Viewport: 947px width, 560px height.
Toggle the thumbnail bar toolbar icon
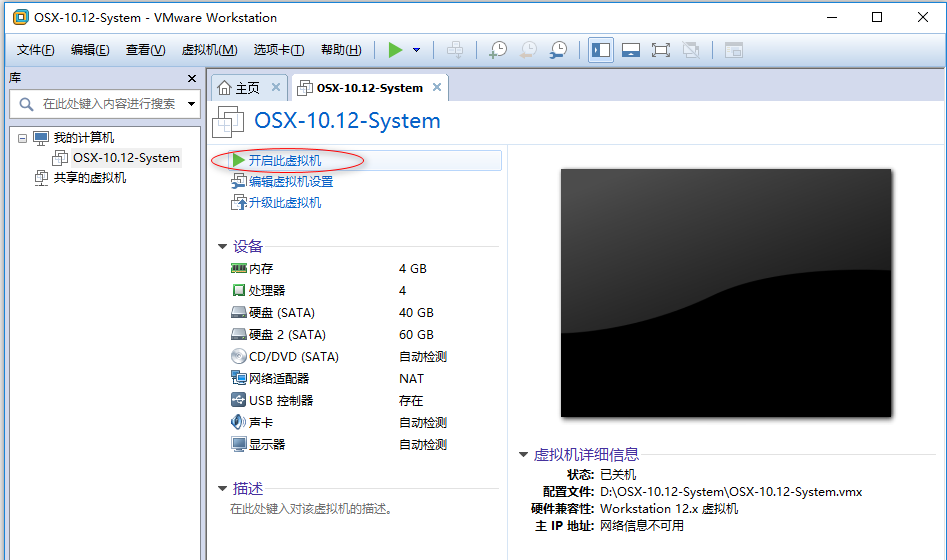click(x=631, y=50)
